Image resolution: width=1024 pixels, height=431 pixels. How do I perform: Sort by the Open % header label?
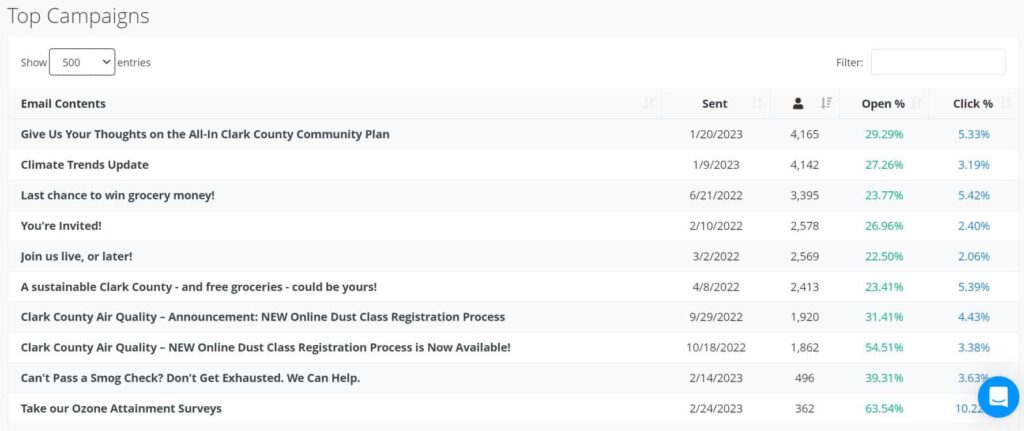883,103
